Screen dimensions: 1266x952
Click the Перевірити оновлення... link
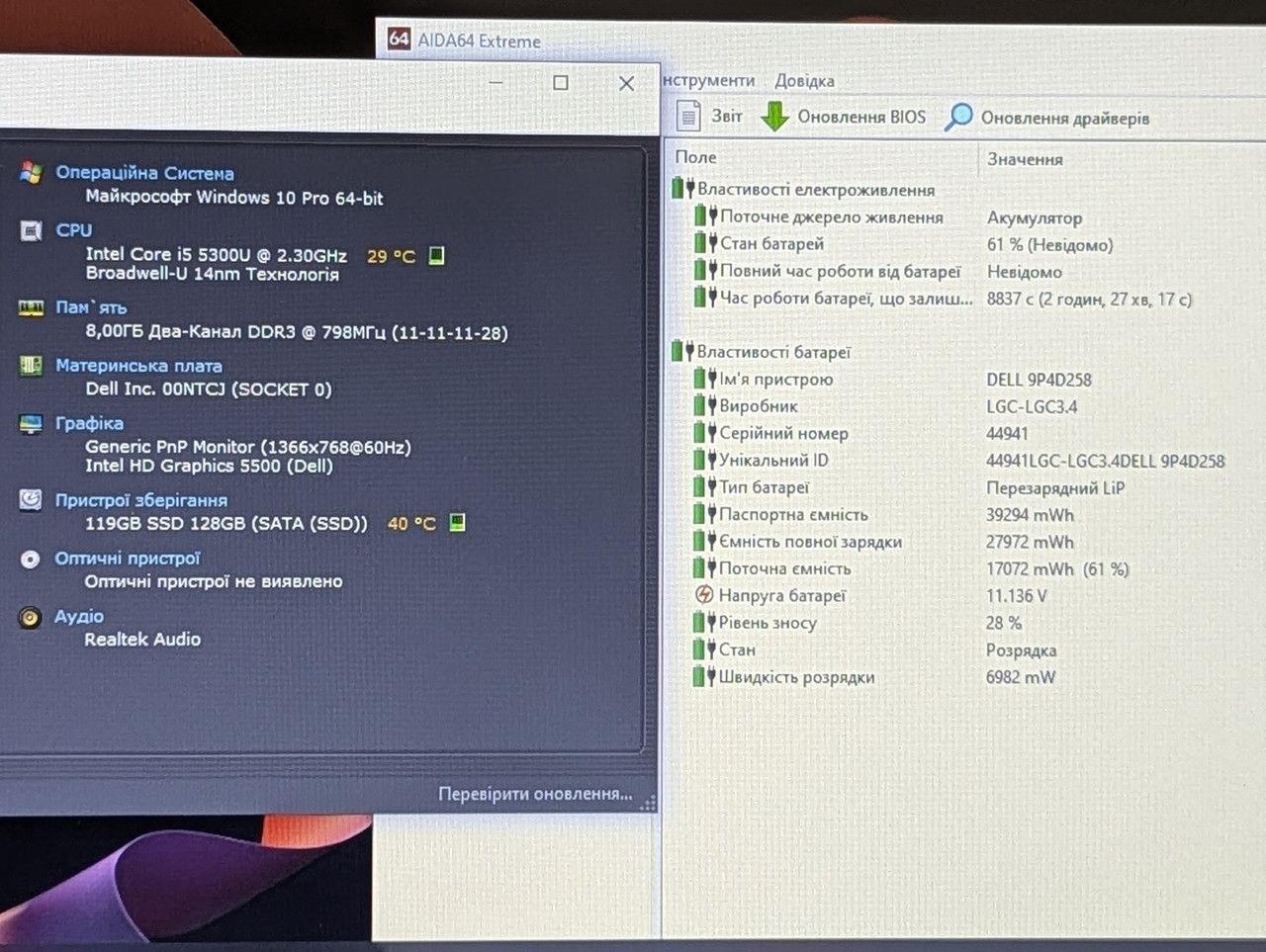point(535,794)
